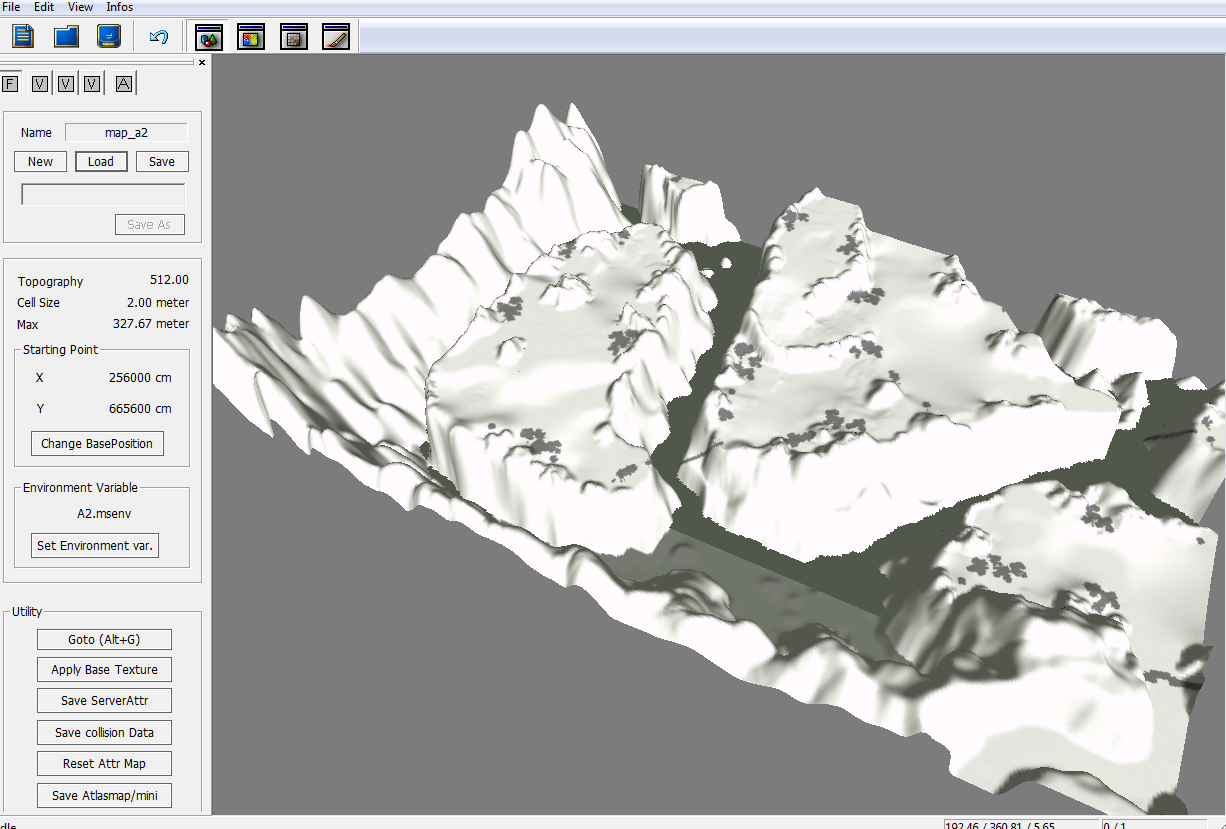Click the Save Atlasmap/mini button
The height and width of the screenshot is (829, 1226).
click(x=104, y=796)
